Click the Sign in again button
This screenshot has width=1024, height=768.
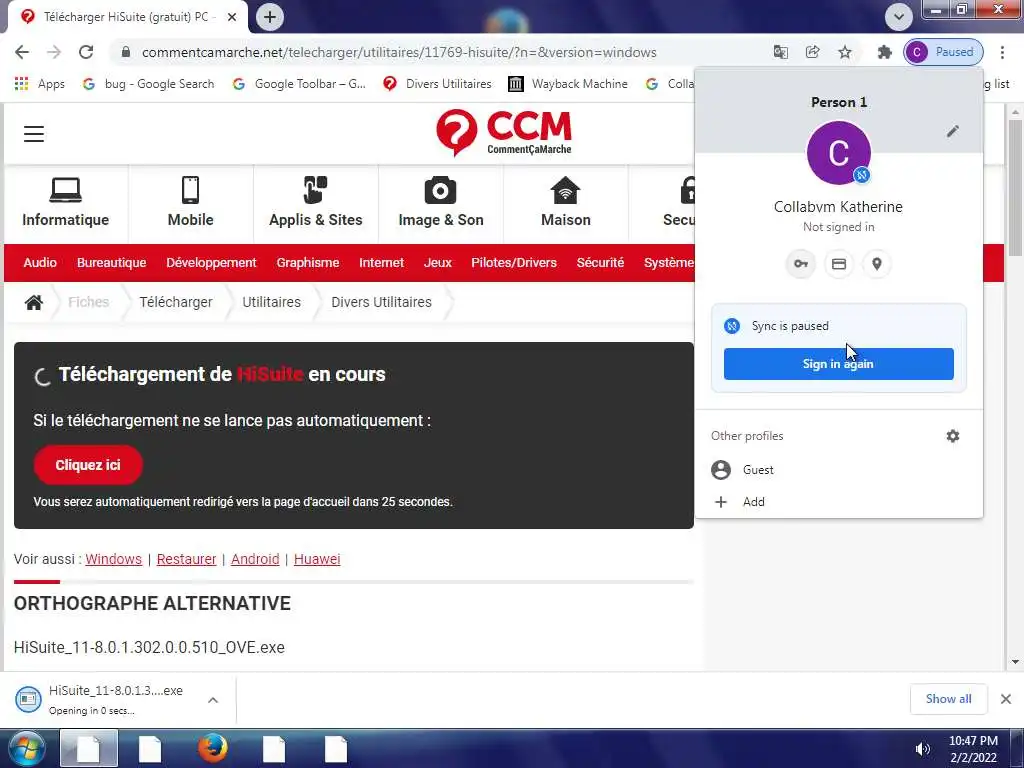(x=839, y=364)
